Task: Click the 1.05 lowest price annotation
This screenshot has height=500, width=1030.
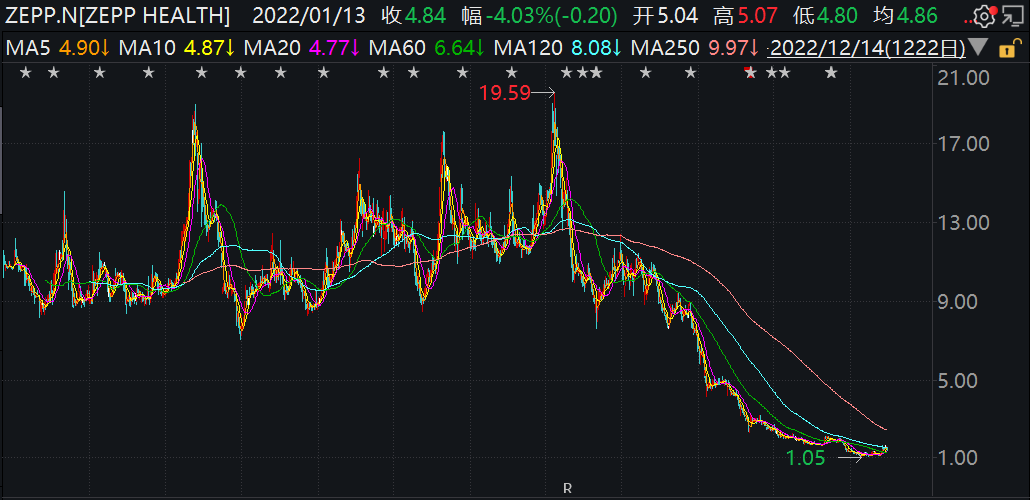Action: pos(805,458)
